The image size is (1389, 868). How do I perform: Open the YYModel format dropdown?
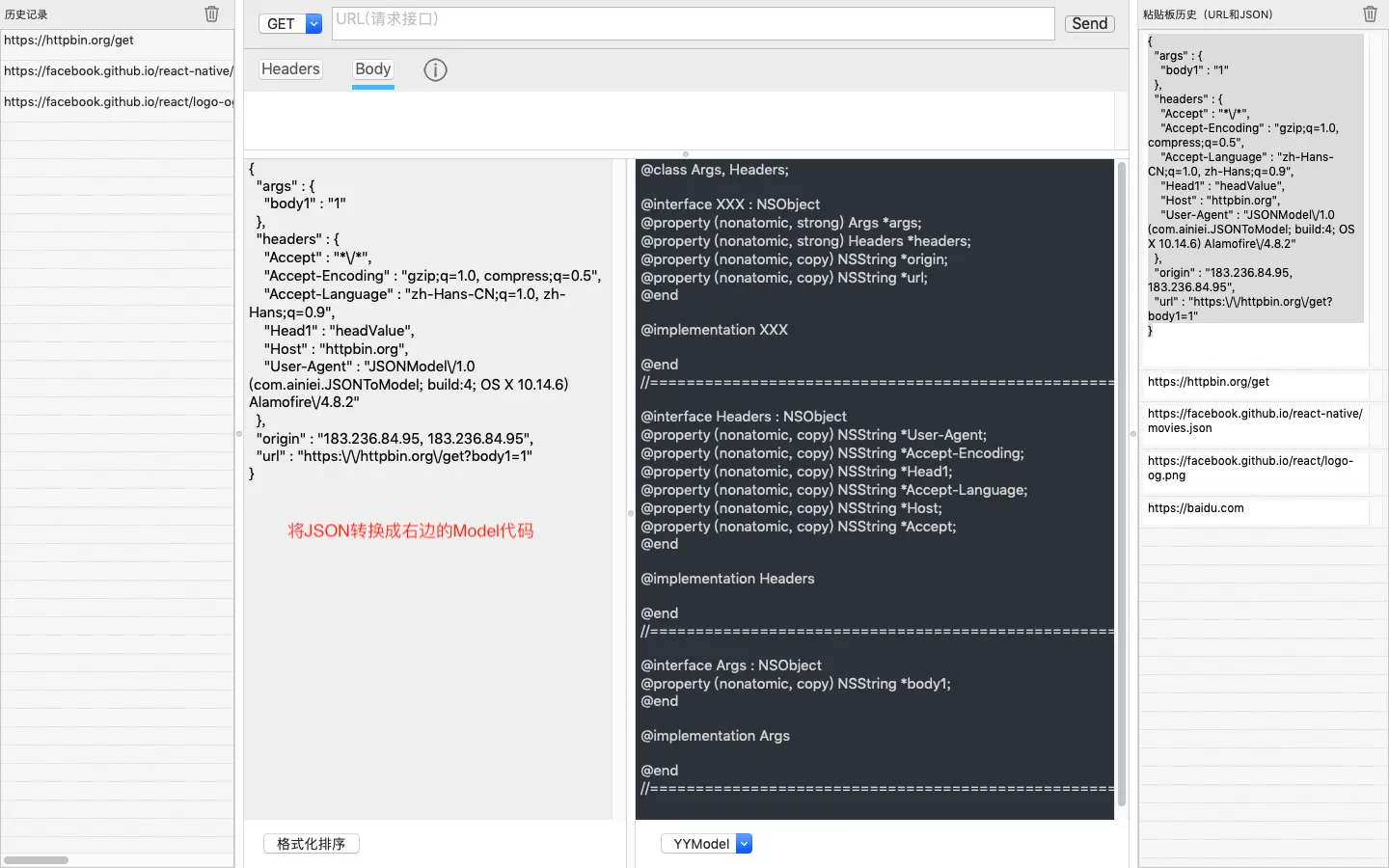point(706,844)
